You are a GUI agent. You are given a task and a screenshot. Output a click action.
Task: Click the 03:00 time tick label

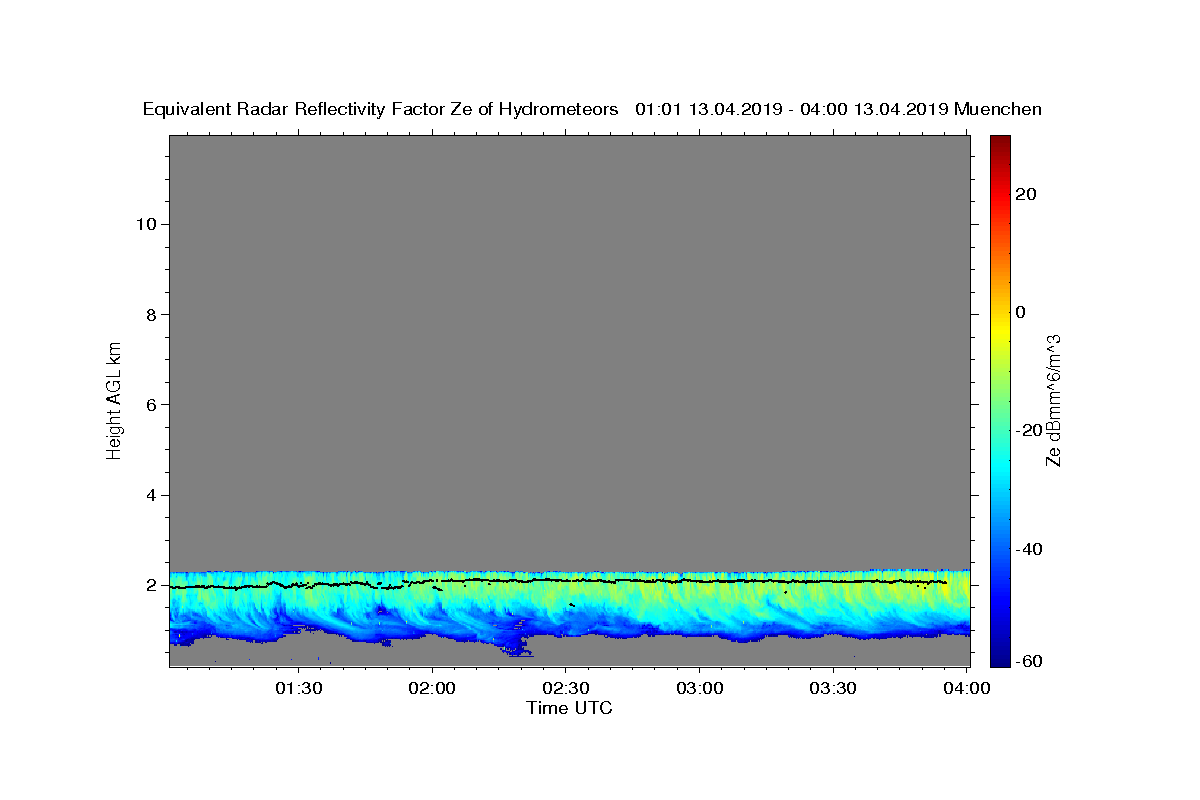[699, 688]
